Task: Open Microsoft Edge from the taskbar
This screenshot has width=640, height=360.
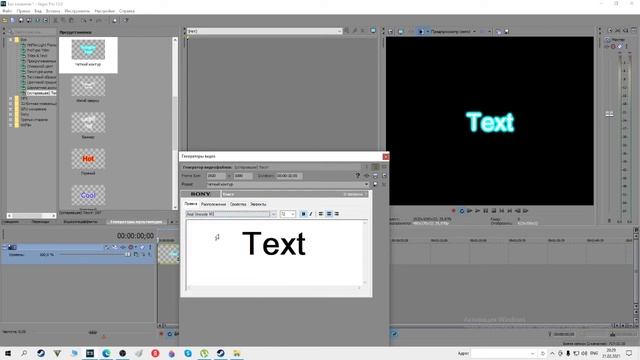Action: tap(106, 353)
